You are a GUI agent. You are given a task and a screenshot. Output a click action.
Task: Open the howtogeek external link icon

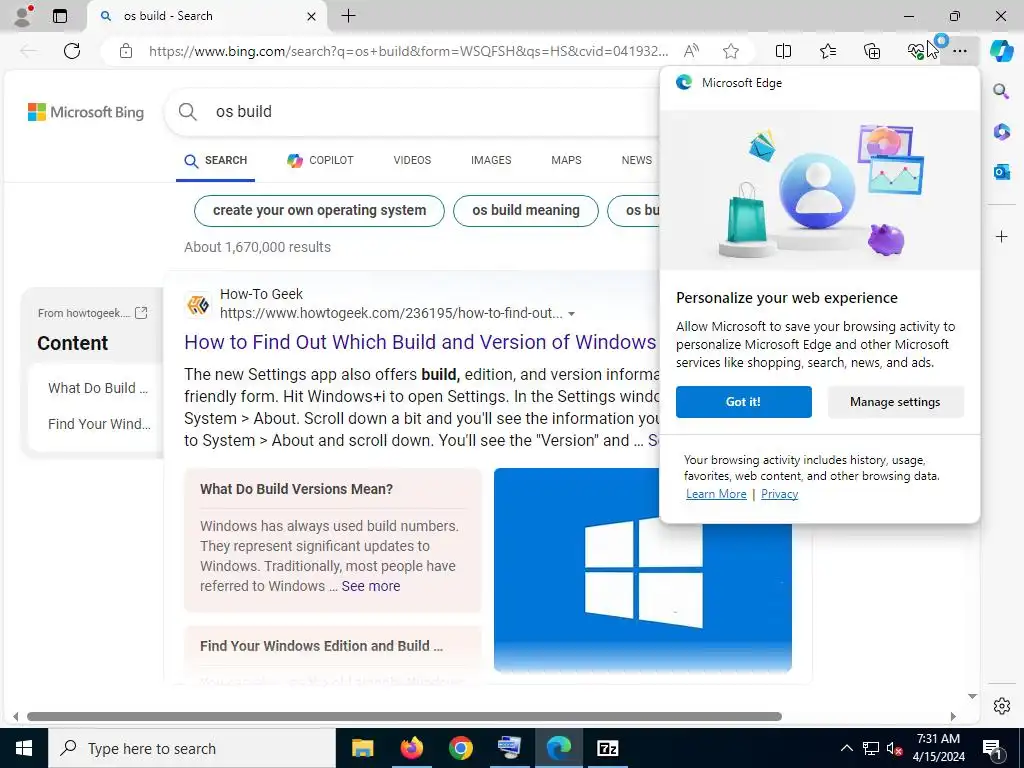(141, 313)
